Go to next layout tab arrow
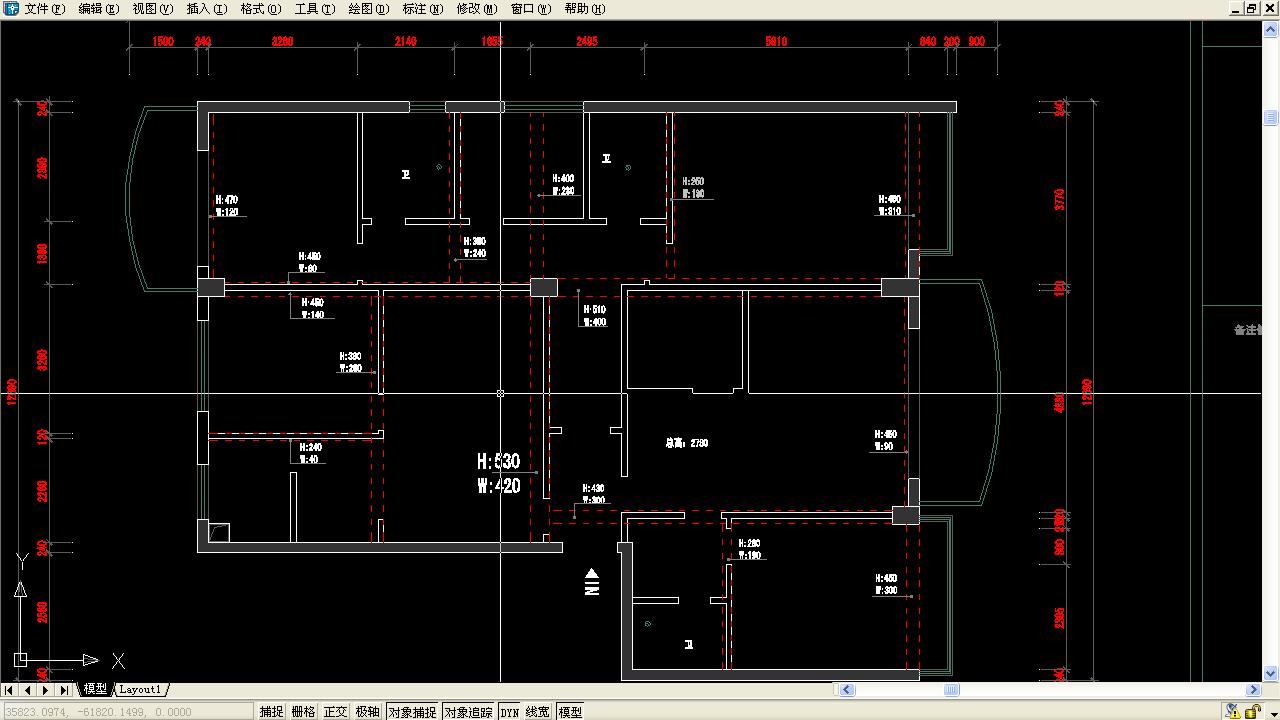 coord(46,690)
